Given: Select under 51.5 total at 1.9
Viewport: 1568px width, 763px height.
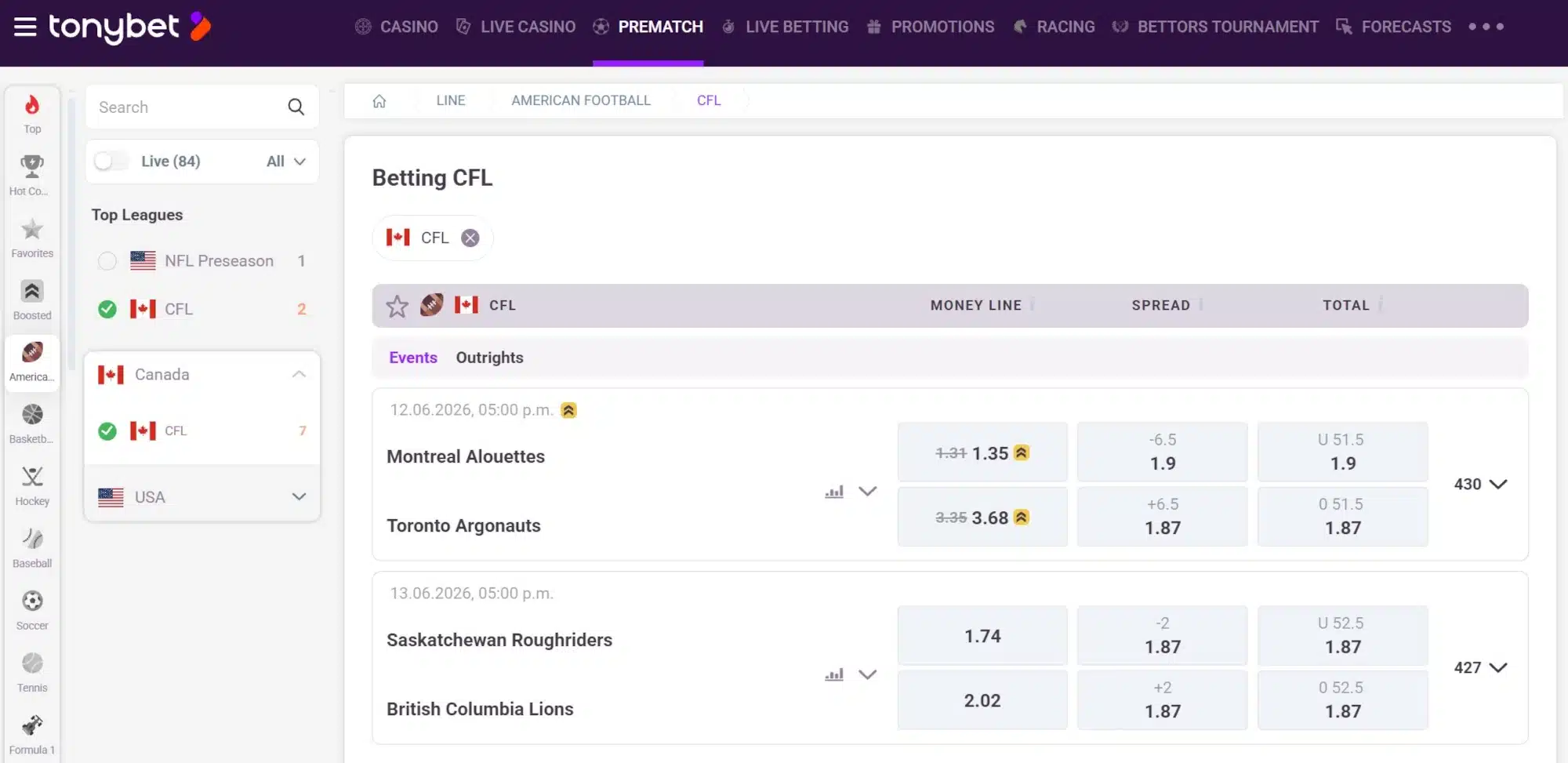Looking at the screenshot, I should pos(1343,452).
